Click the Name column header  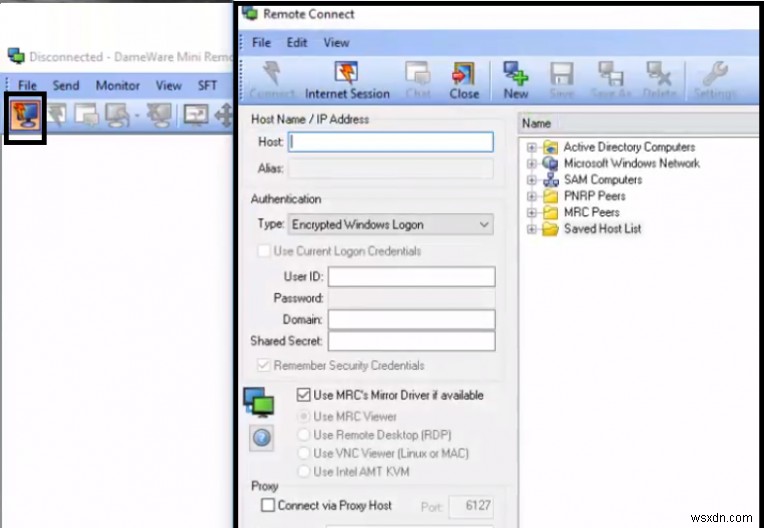(x=638, y=123)
